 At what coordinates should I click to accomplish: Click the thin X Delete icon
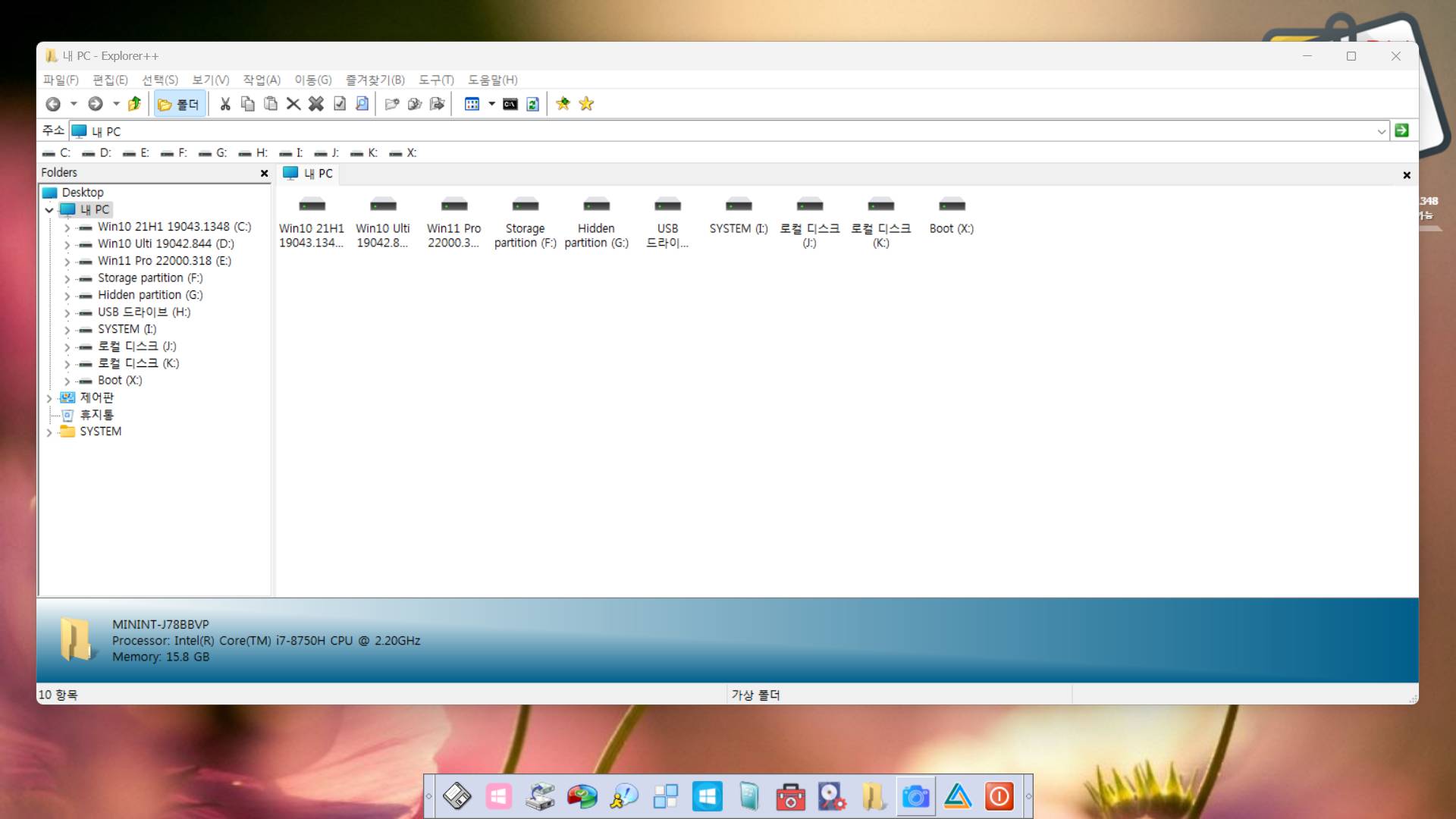(293, 104)
